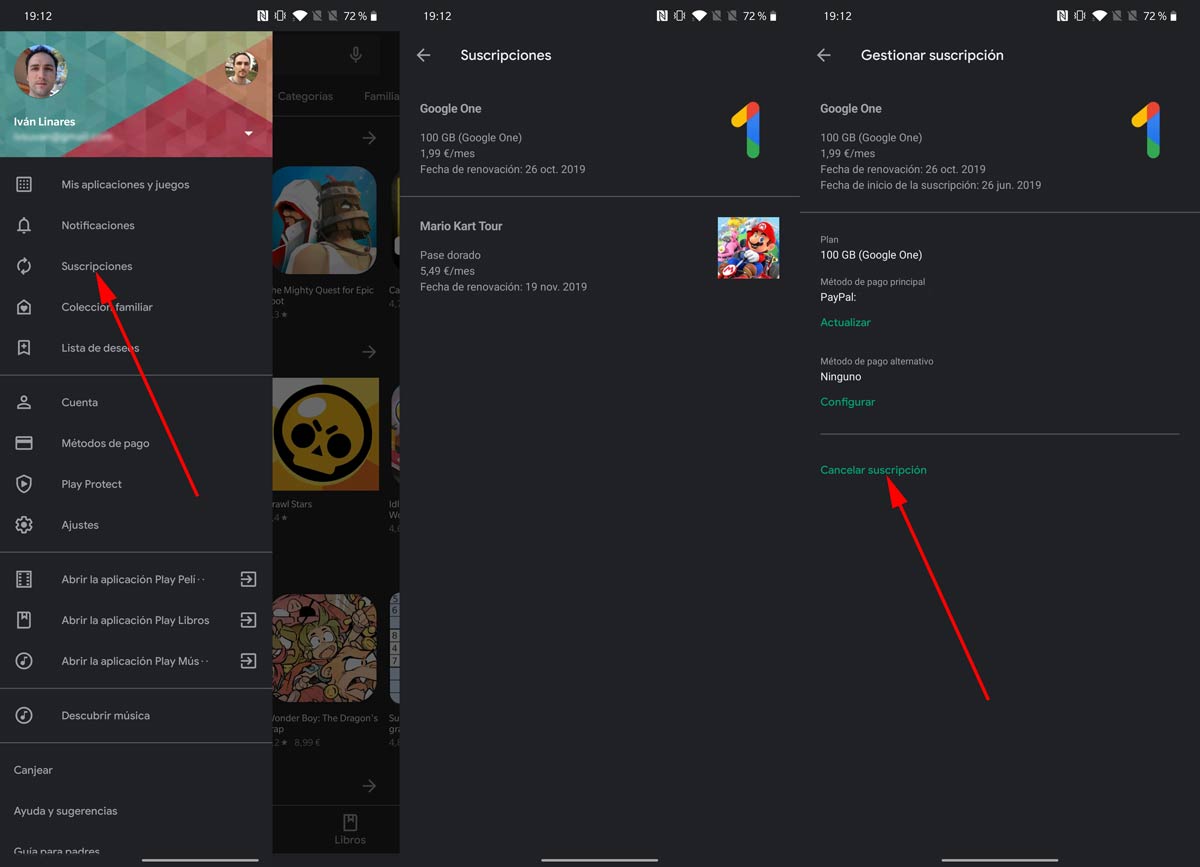
Task: Open Lista de deseos bookmark icon
Action: 24,348
